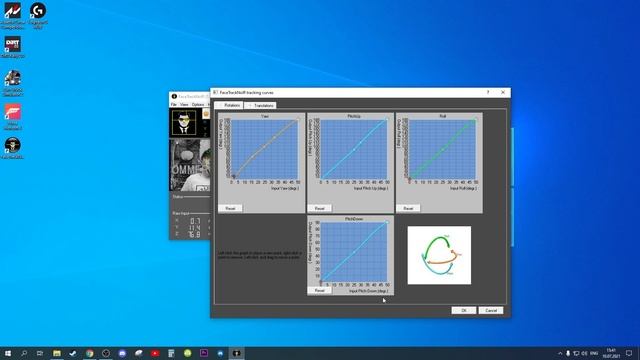This screenshot has width=640, height=360.
Task: Open the volume tray icon
Action: pyautogui.click(x=584, y=353)
